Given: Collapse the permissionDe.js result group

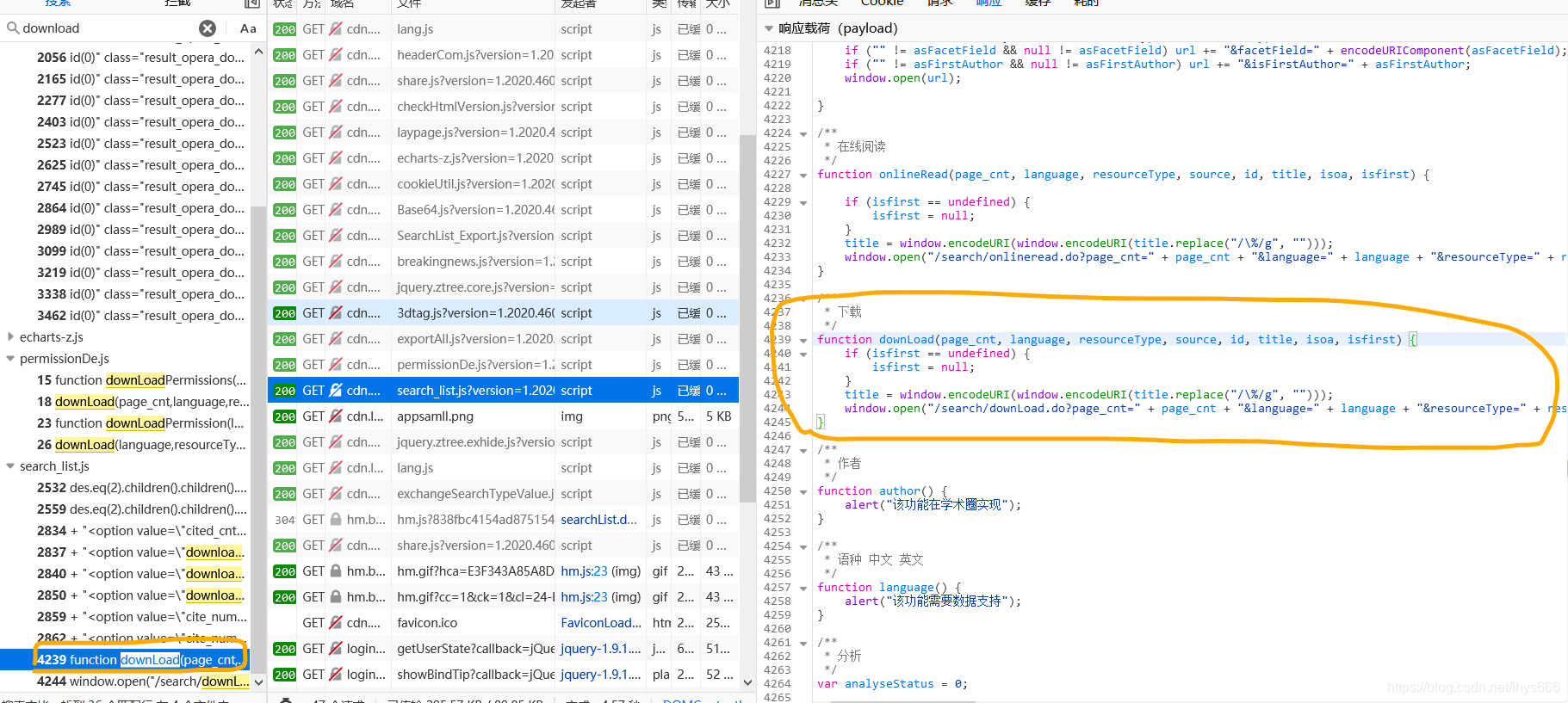Looking at the screenshot, I should tap(10, 359).
